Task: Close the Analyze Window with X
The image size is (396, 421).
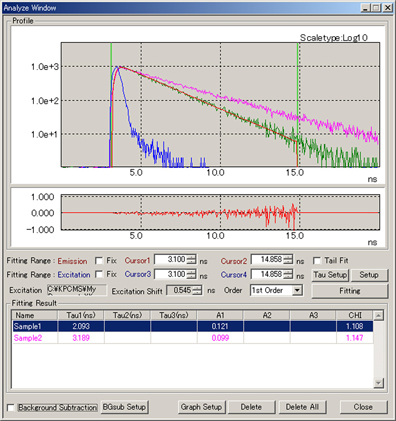Action: click(x=388, y=8)
